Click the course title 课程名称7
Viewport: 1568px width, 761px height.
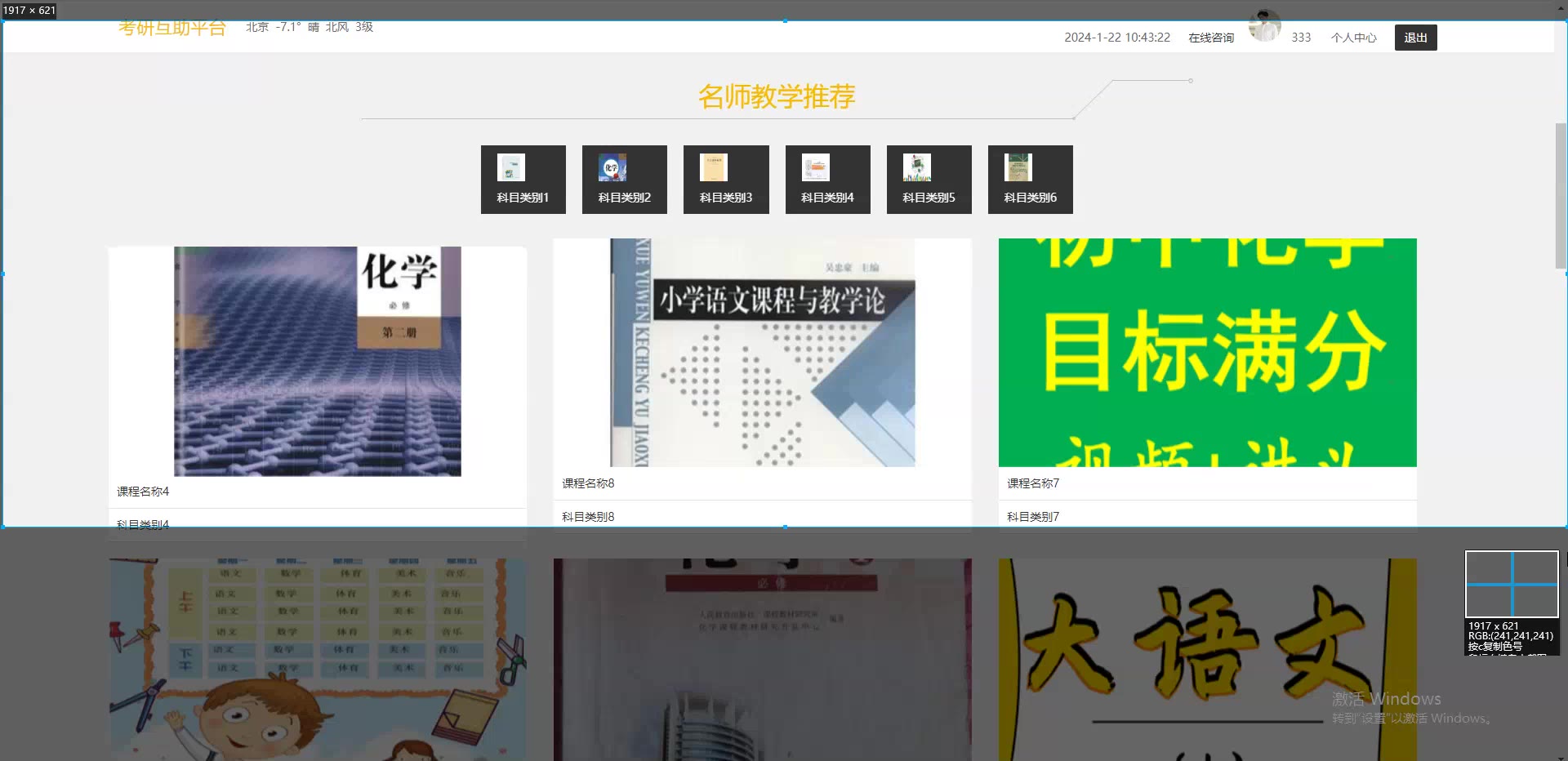pyautogui.click(x=1033, y=483)
